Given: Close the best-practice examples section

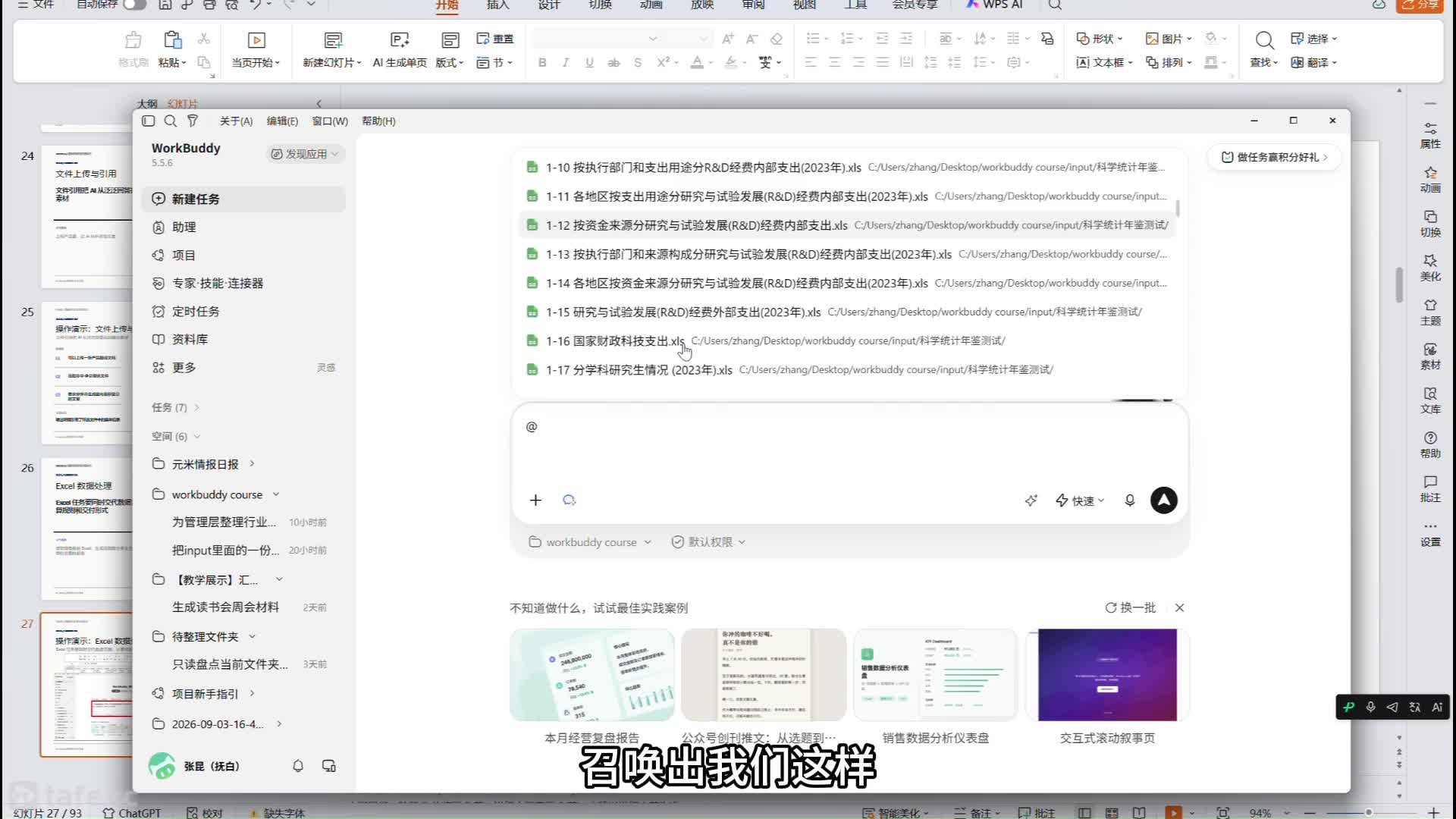Looking at the screenshot, I should click(x=1179, y=608).
